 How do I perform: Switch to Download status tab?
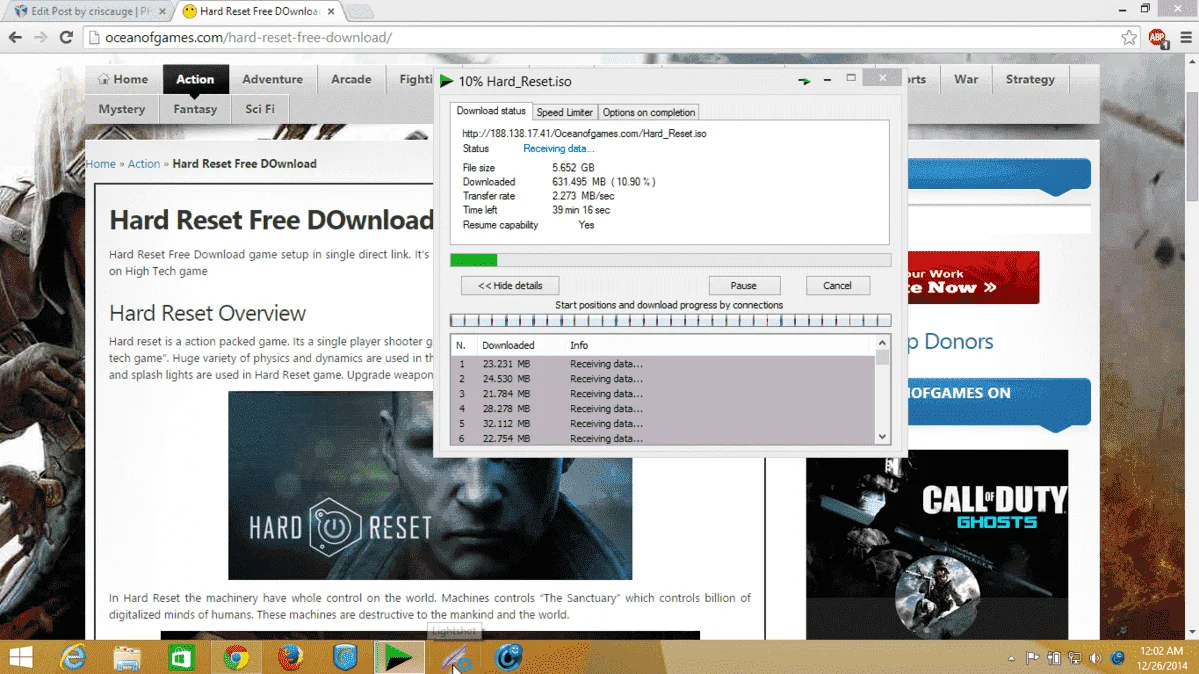point(491,111)
